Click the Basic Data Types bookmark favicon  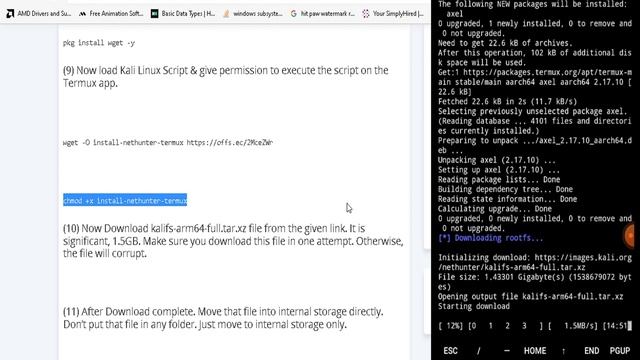(154, 13)
